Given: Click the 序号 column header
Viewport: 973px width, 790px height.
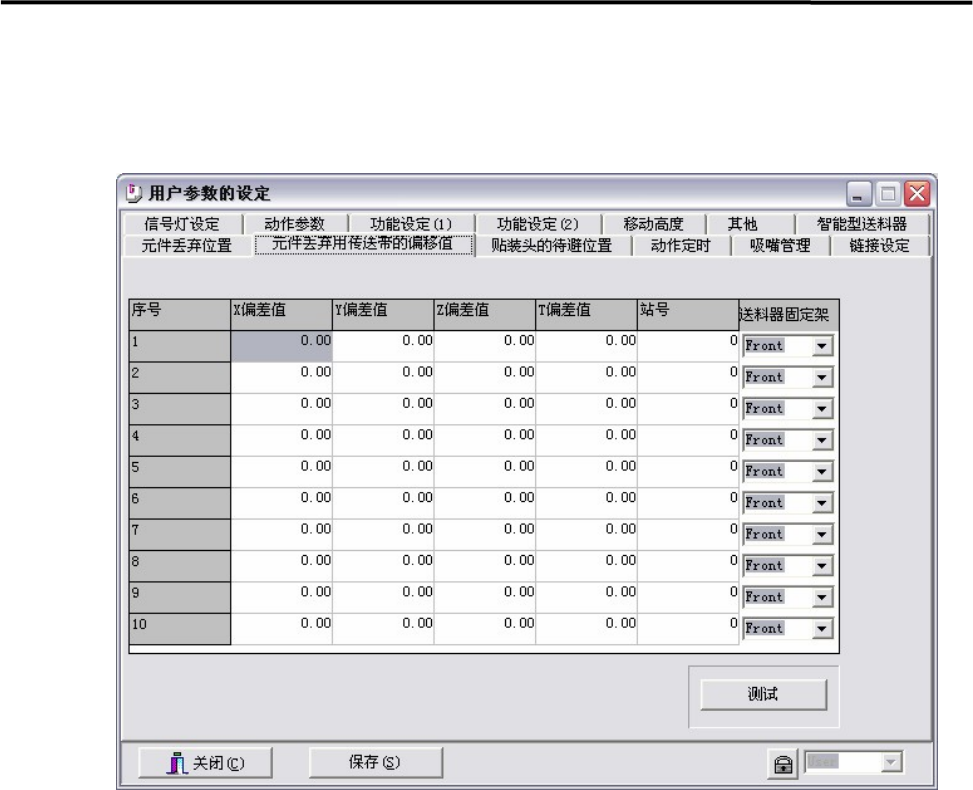Looking at the screenshot, I should point(180,315).
